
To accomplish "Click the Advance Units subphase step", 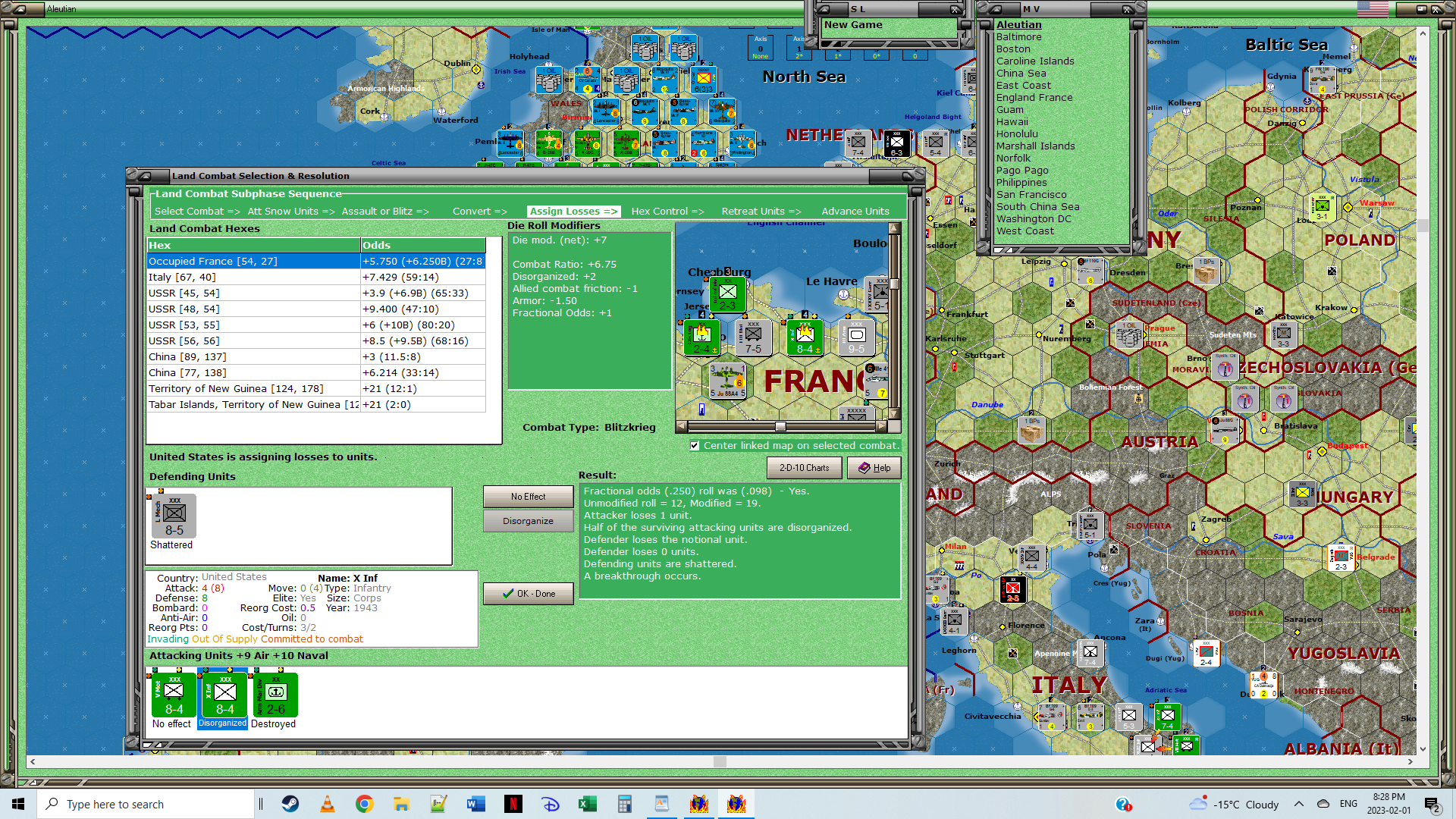I will 855,212.
